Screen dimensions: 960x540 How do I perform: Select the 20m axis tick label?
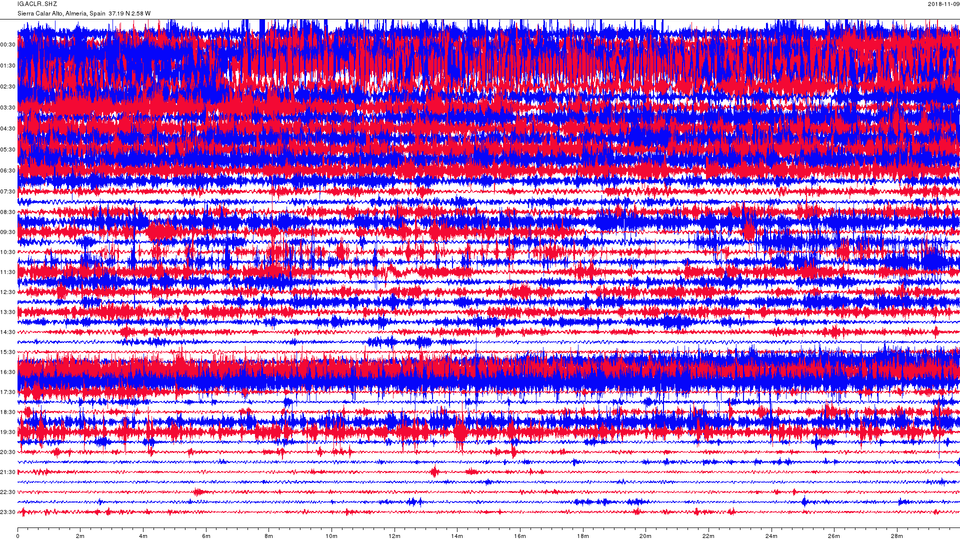click(x=645, y=536)
